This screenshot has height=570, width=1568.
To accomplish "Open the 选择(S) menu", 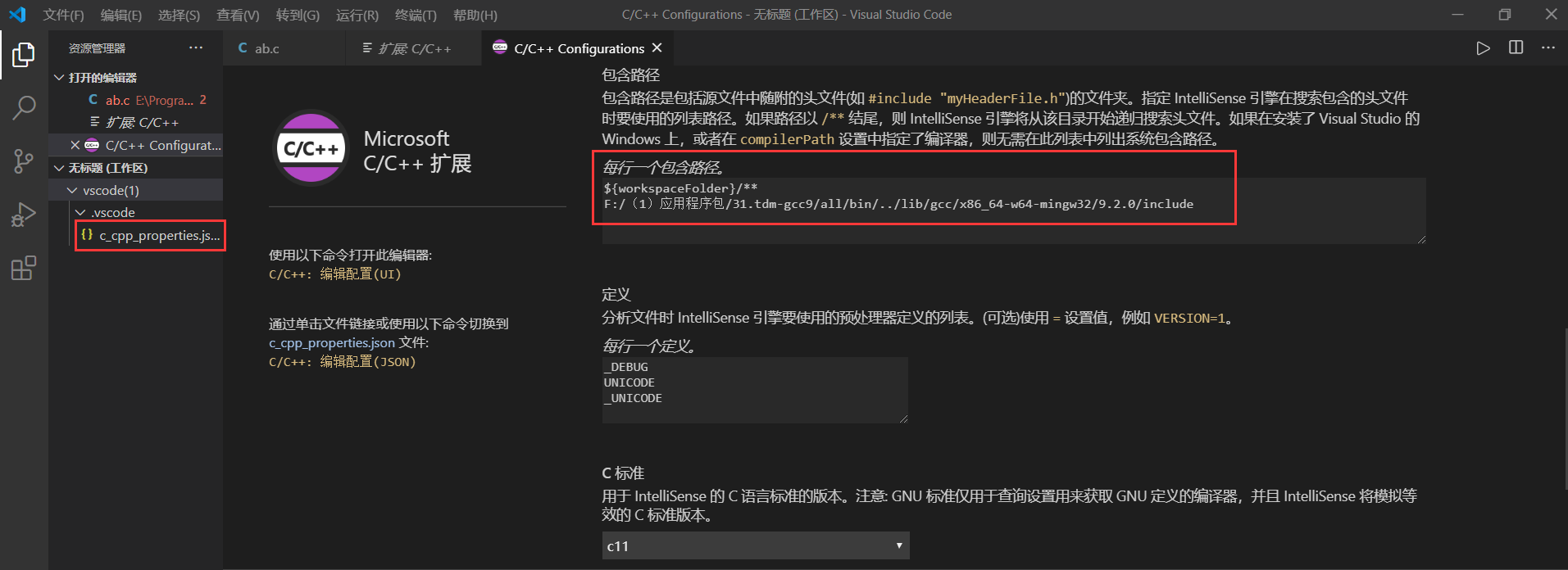I will 179,15.
